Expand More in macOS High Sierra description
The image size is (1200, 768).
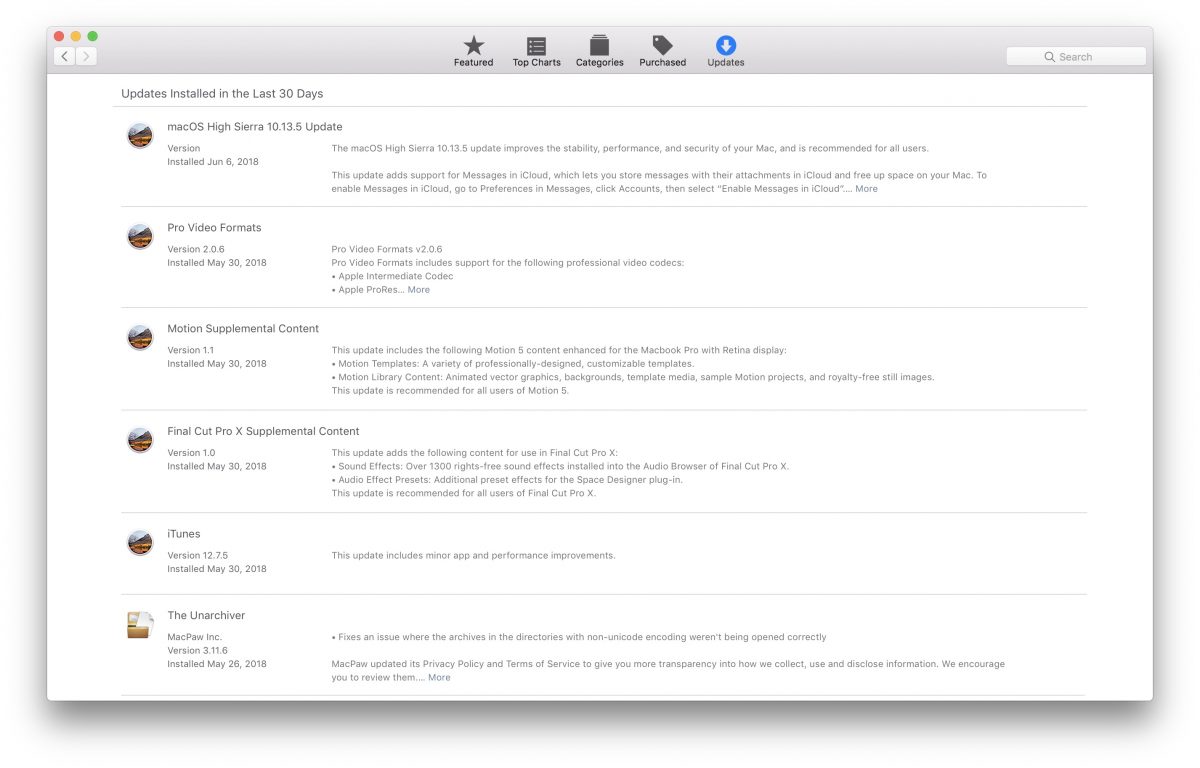[x=866, y=189]
